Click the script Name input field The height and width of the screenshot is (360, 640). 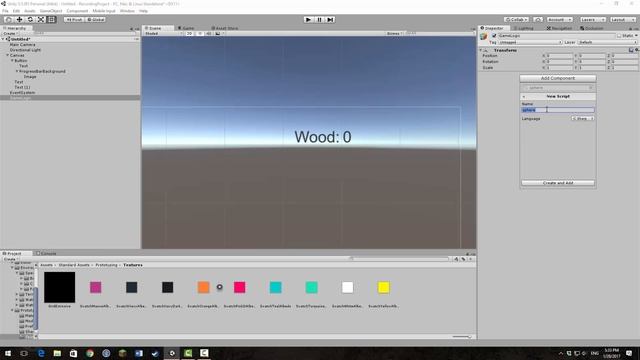coord(558,110)
